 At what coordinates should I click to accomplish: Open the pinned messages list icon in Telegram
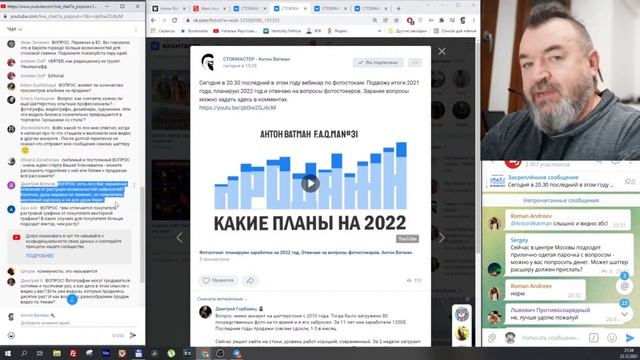[x=629, y=181]
